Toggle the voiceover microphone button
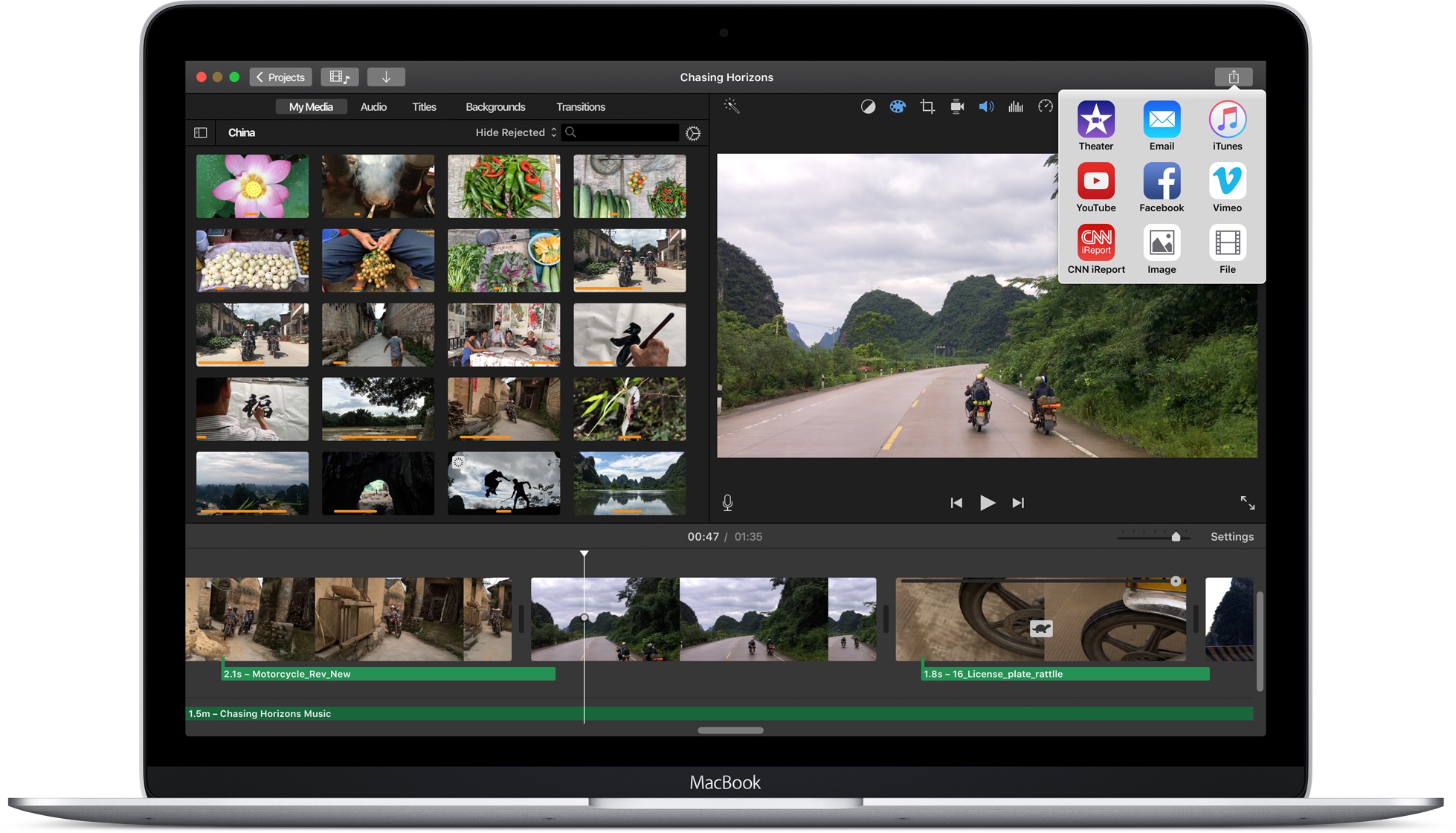This screenshot has width=1456, height=833. [x=727, y=503]
